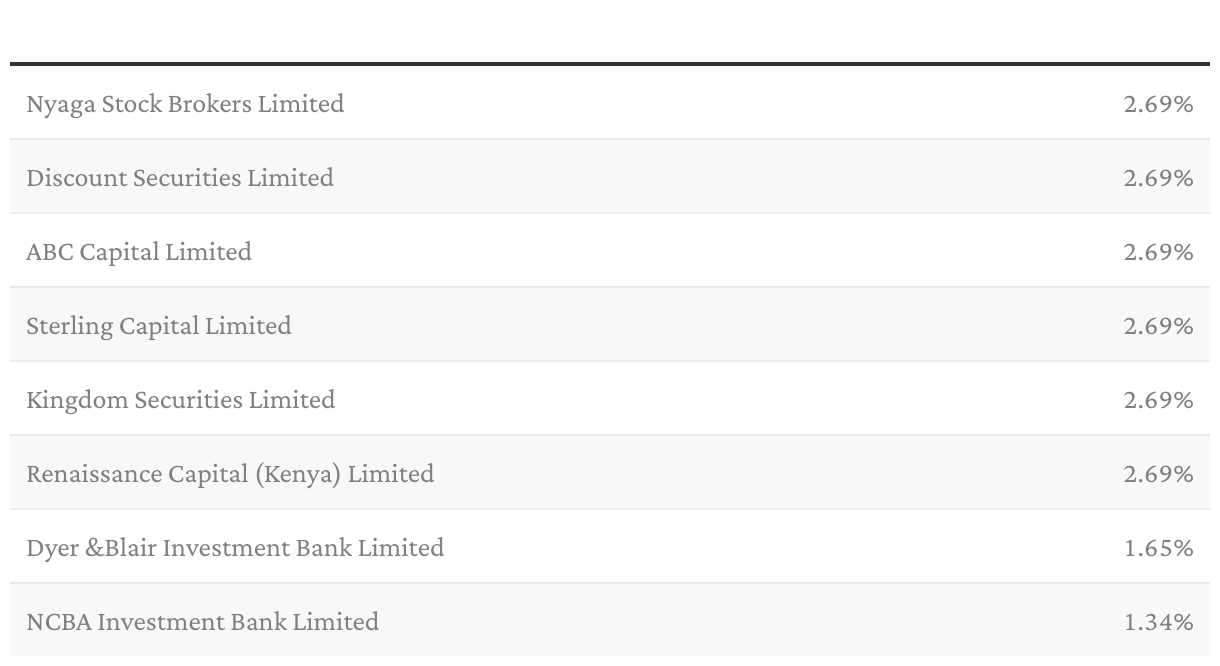Click the 1.34% value for NCBA
The width and height of the screenshot is (1220, 666).
point(1159,622)
